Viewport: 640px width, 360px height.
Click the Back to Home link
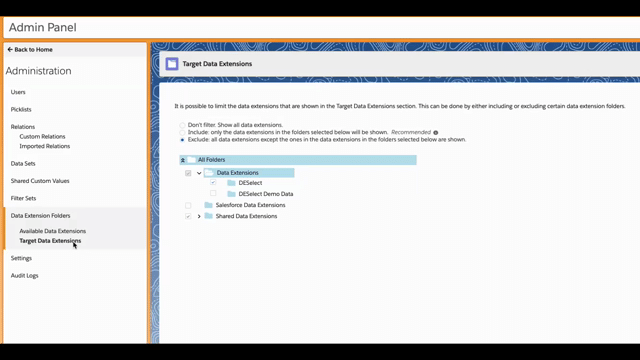pos(33,49)
